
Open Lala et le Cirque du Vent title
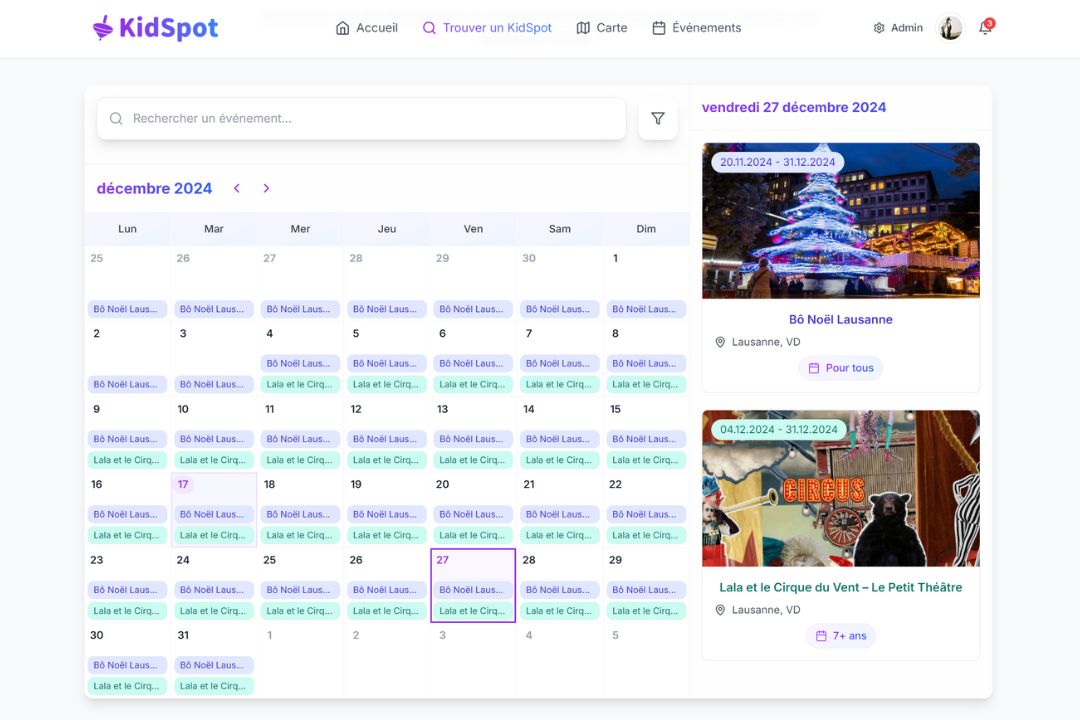(x=840, y=587)
